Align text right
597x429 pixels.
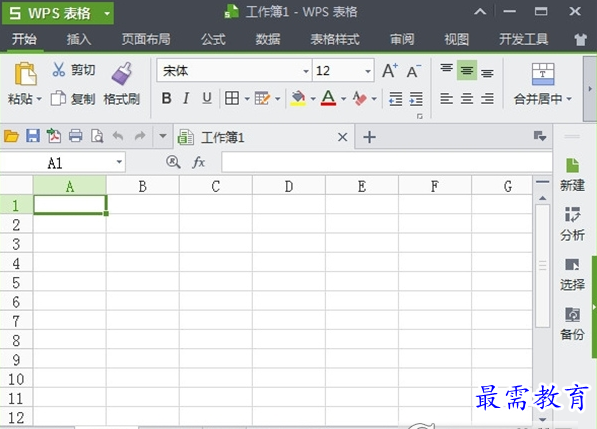click(487, 99)
